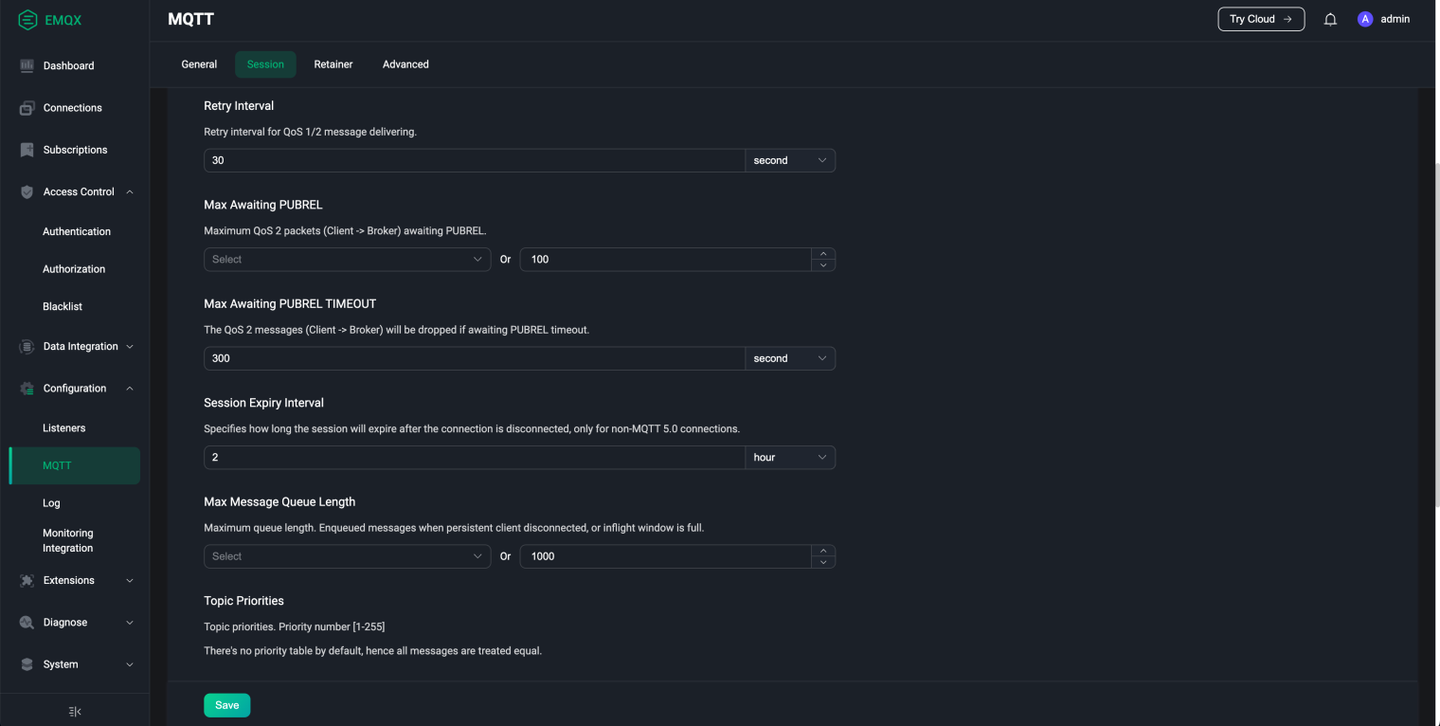Click the Connections sidebar icon
This screenshot has width=1440, height=726.
(27, 108)
